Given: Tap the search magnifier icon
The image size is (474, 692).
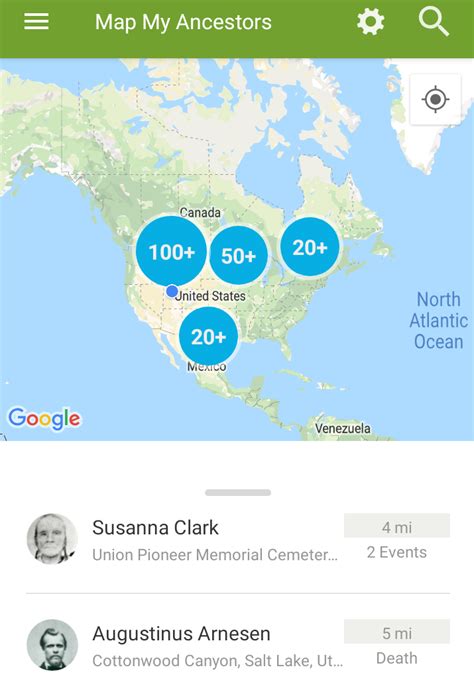Looking at the screenshot, I should 433,22.
